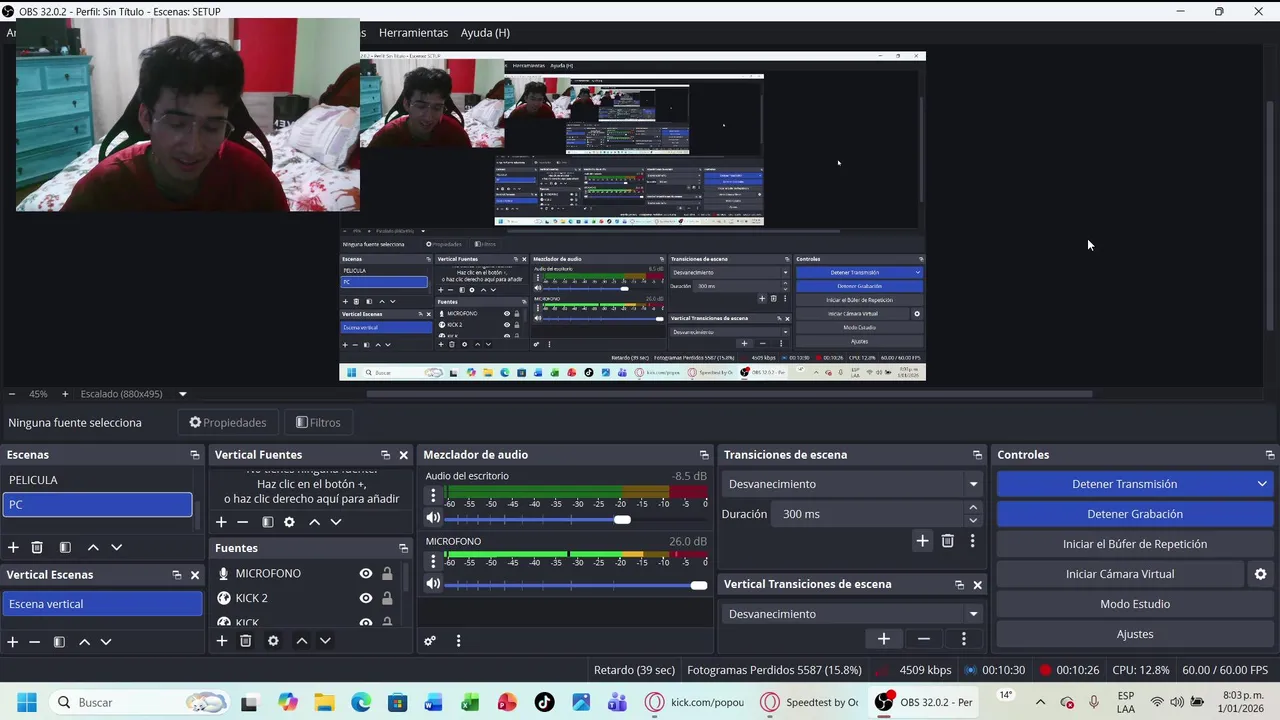Delete selected scene with Escenas trash icon

coord(37,547)
